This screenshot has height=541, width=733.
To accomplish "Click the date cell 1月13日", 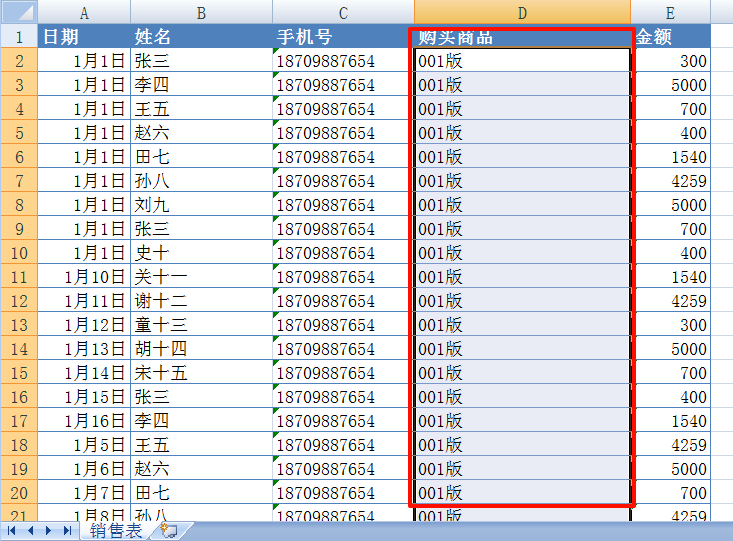I will tap(84, 348).
